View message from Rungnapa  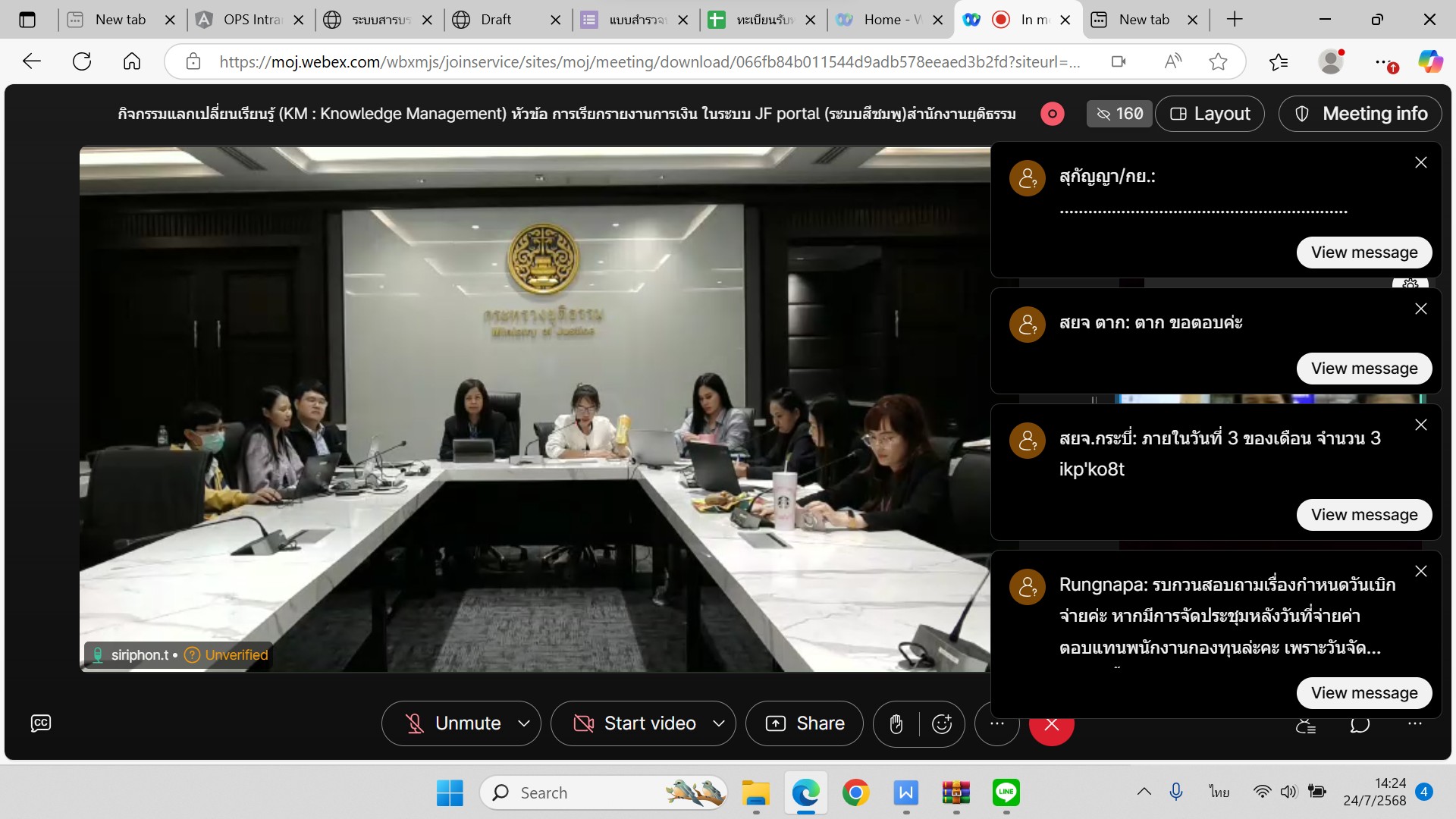tap(1363, 692)
